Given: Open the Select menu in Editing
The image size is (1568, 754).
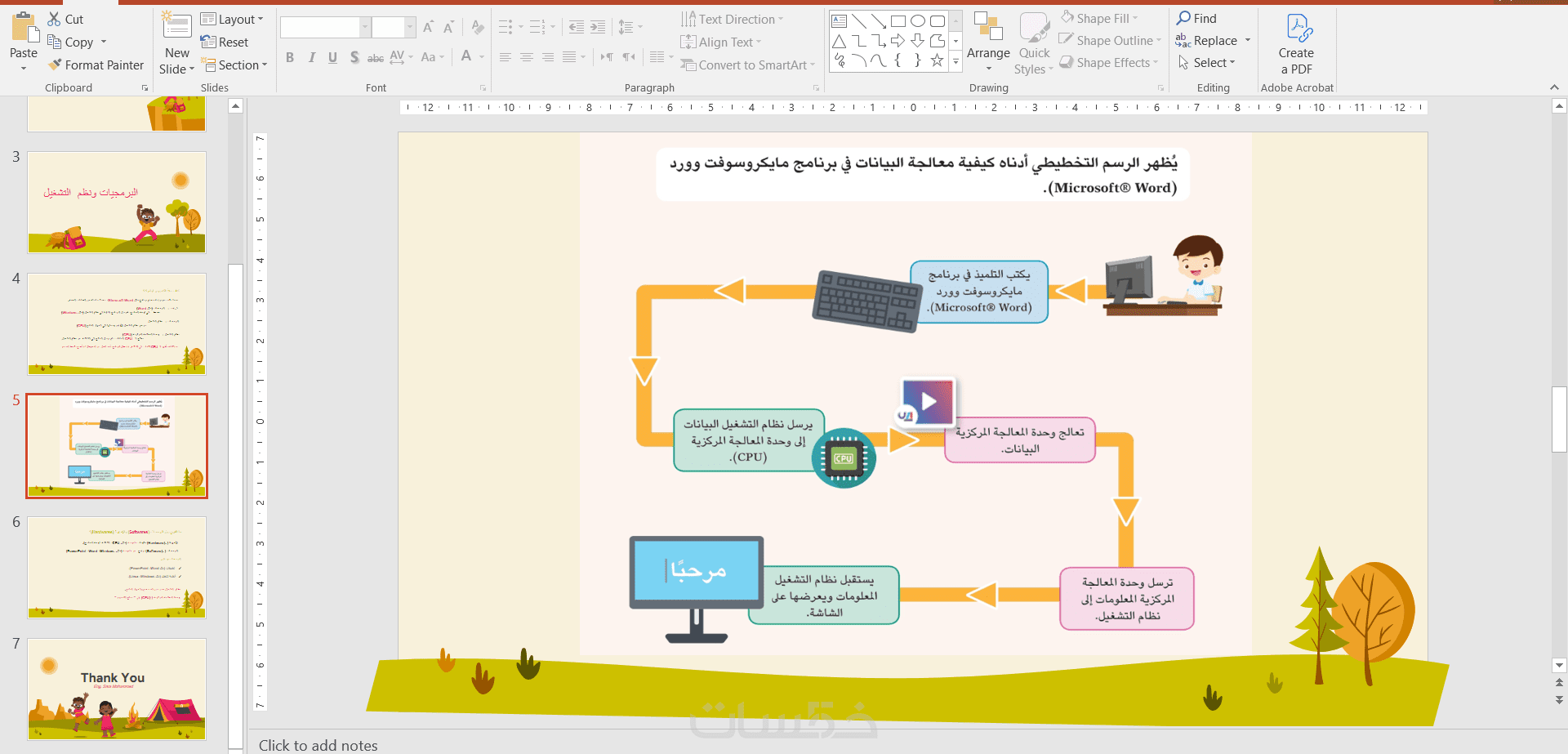Looking at the screenshot, I should (1207, 62).
